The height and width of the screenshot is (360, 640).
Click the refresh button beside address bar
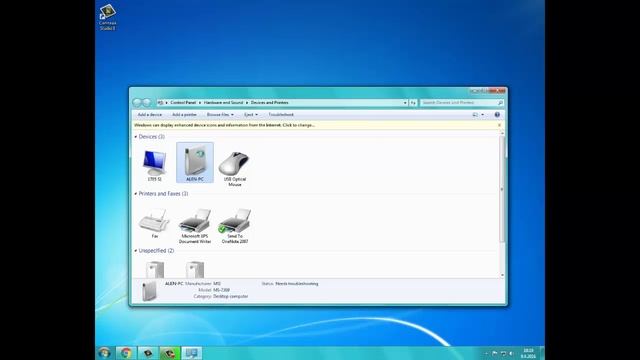(413, 103)
